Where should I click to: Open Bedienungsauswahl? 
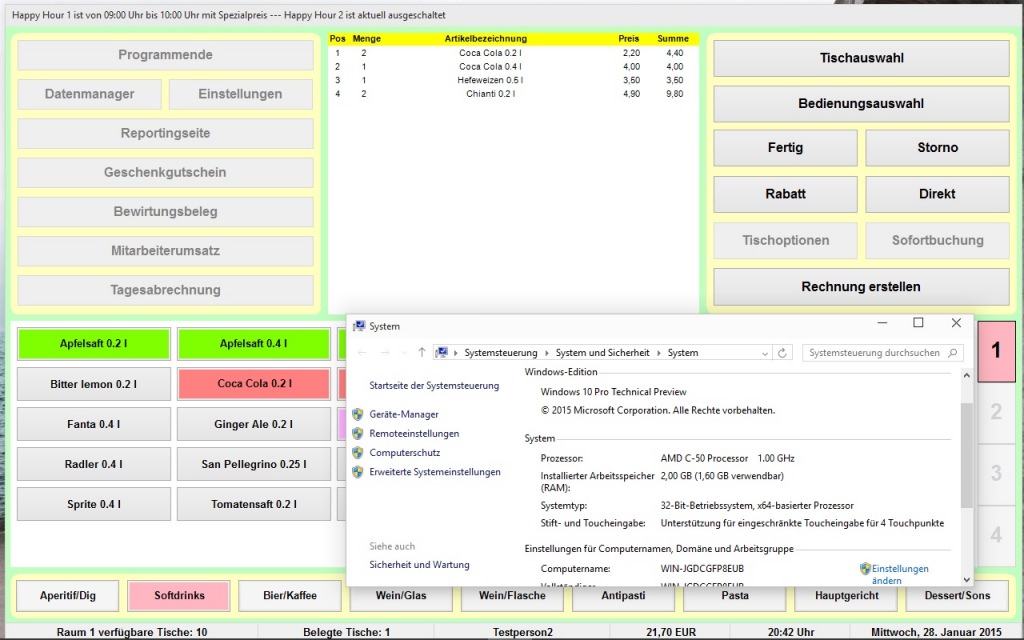861,103
